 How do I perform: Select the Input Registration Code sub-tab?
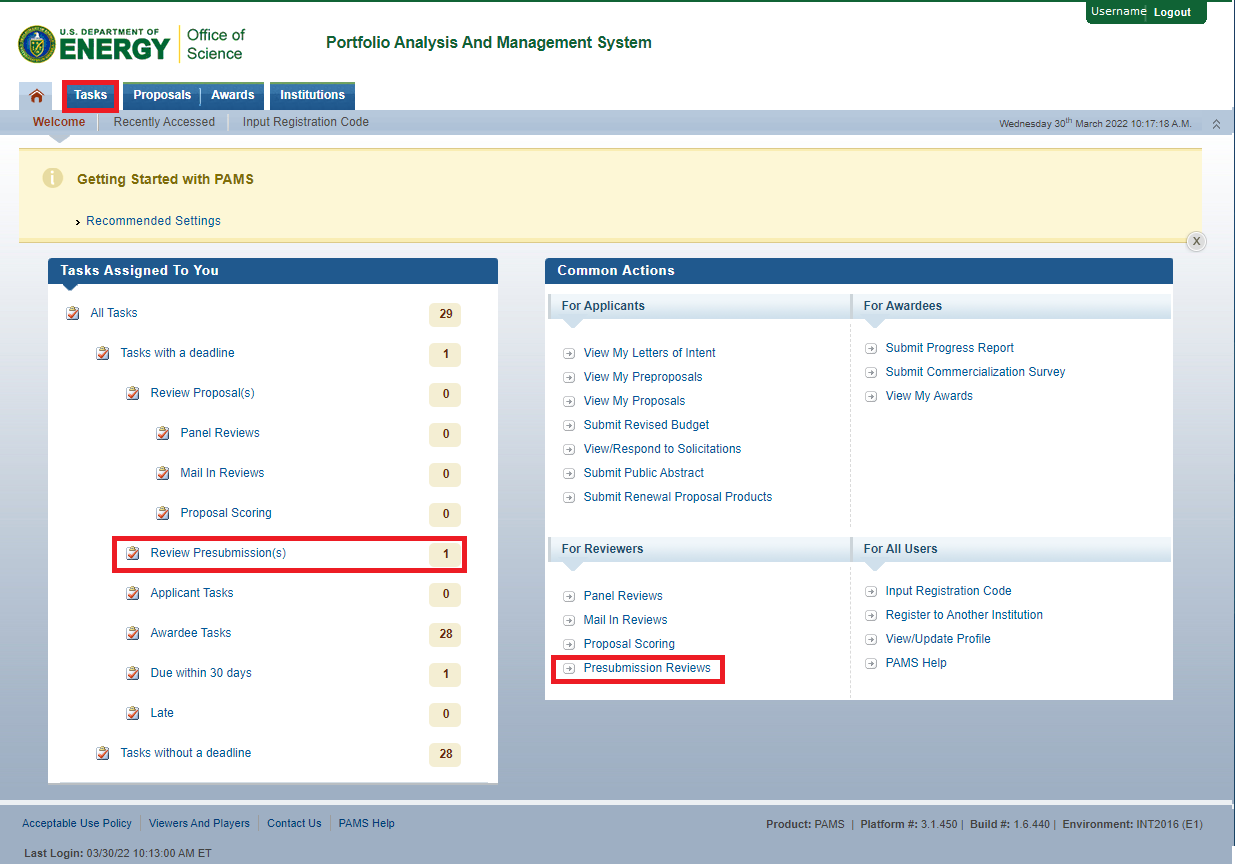[306, 122]
